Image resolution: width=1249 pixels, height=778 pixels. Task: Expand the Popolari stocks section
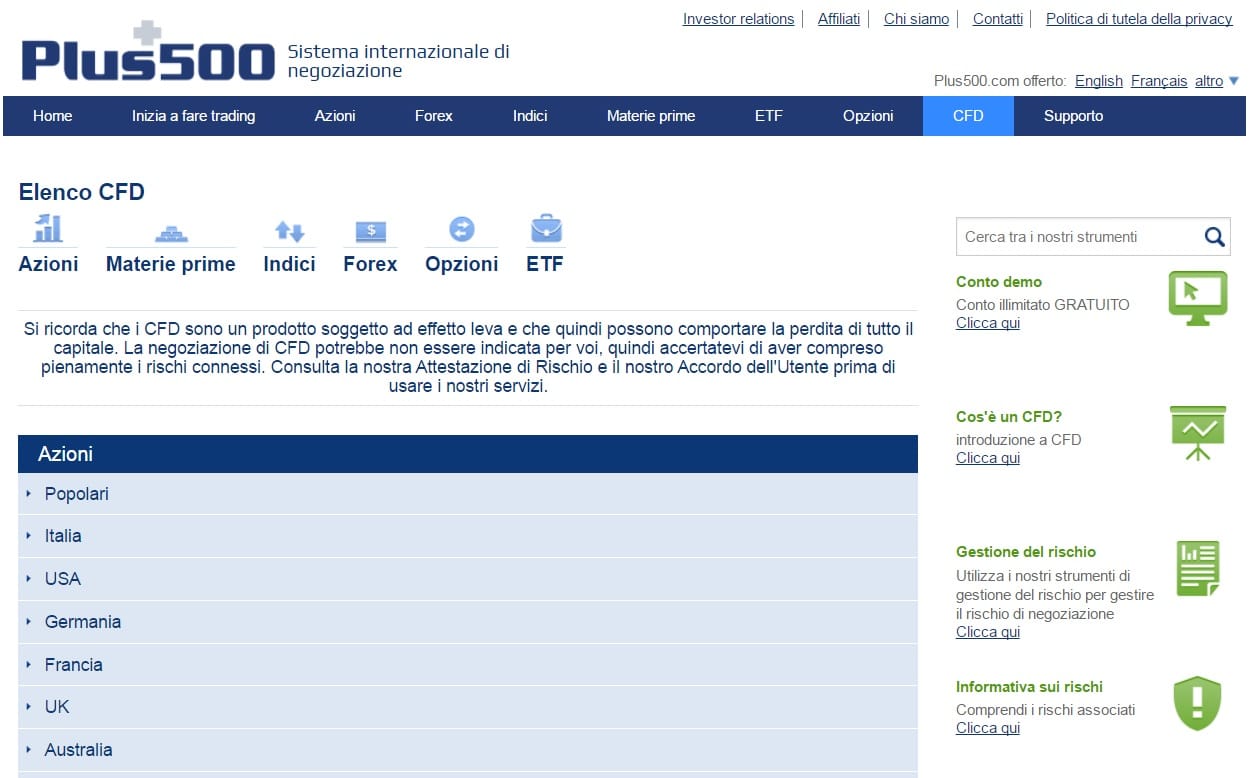click(468, 494)
